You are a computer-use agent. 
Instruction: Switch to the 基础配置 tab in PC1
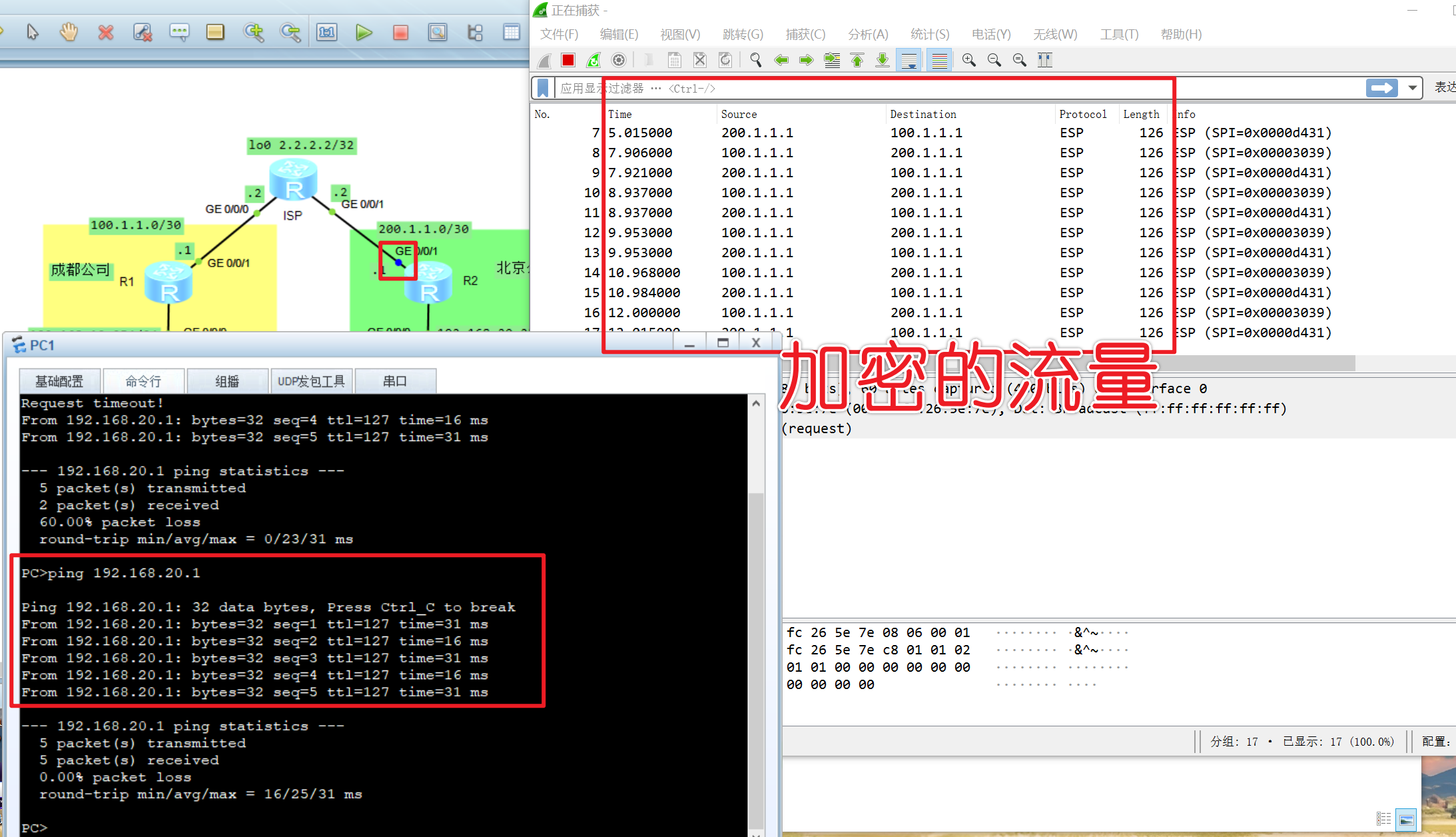tap(59, 381)
